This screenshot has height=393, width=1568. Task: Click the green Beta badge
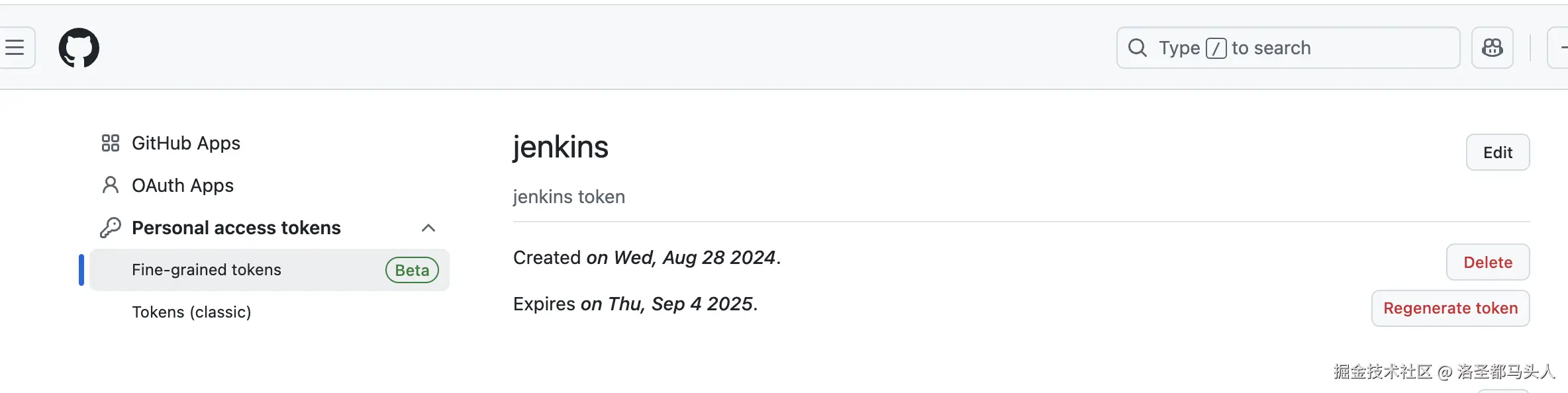click(x=412, y=270)
